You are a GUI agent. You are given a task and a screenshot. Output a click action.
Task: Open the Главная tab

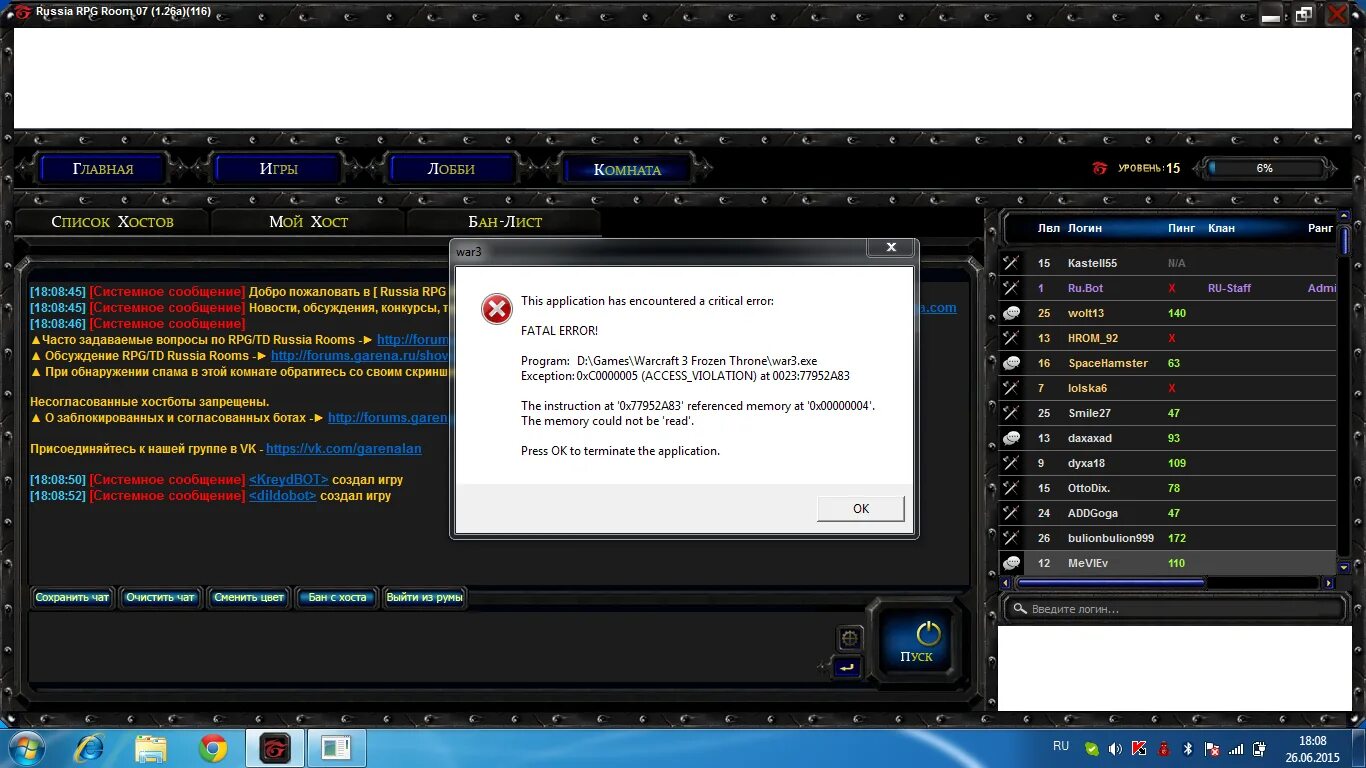103,169
